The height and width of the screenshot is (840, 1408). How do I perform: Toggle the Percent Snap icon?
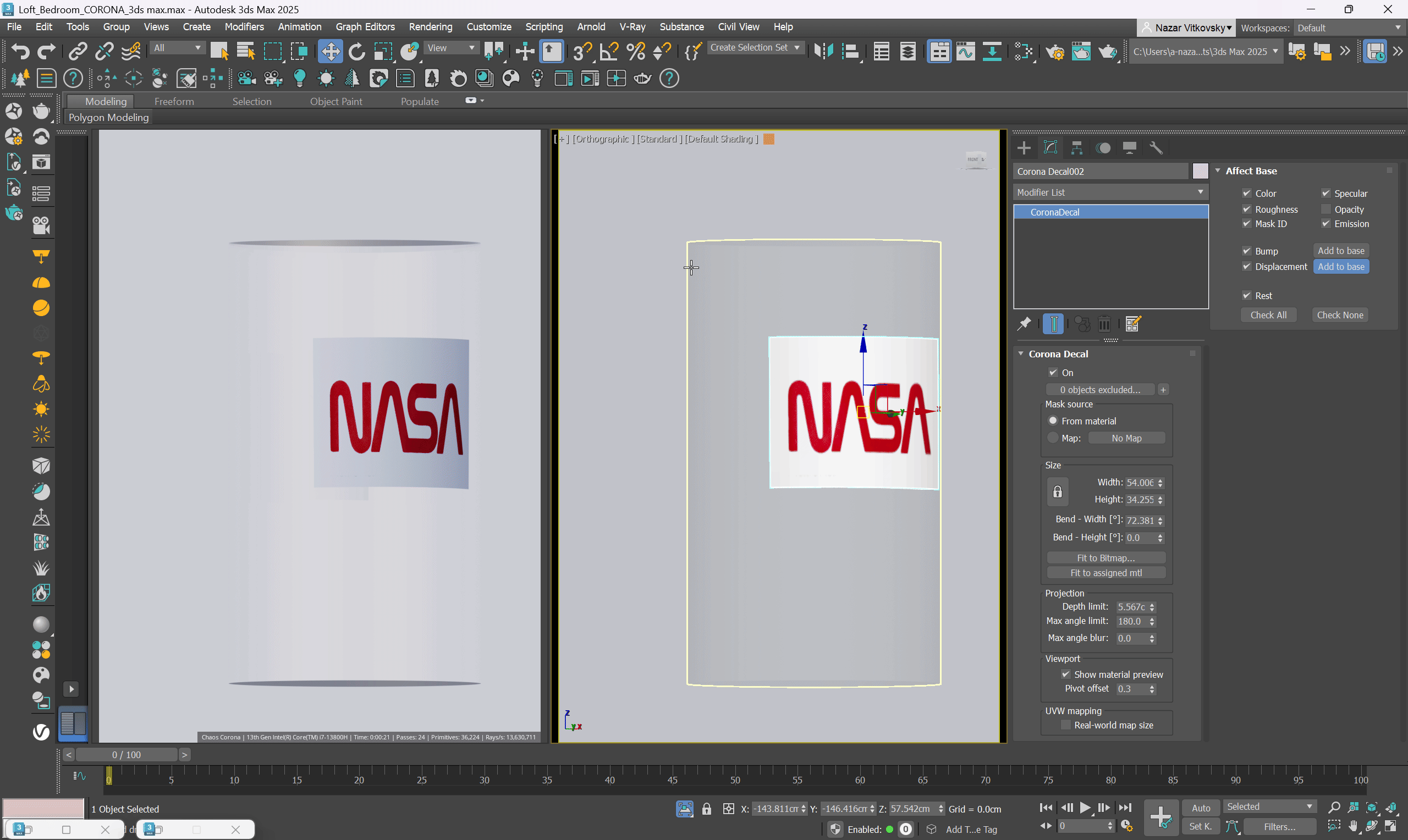[636, 52]
